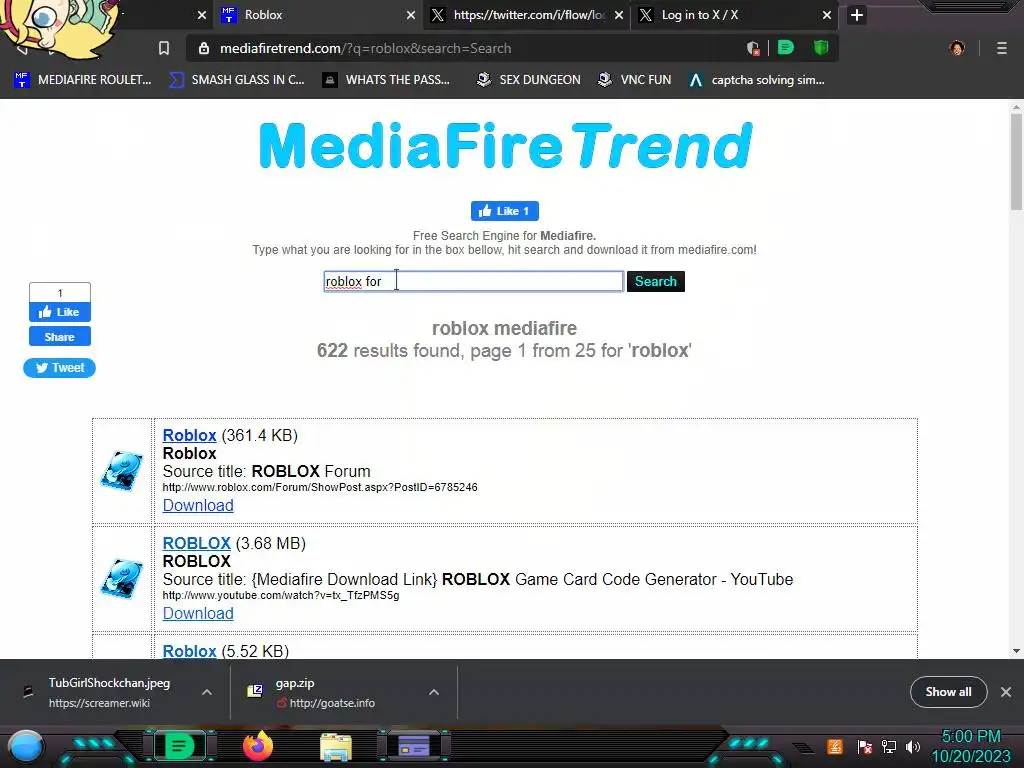Click Download under the Game Card Code Generator result
1024x768 pixels.
198,613
